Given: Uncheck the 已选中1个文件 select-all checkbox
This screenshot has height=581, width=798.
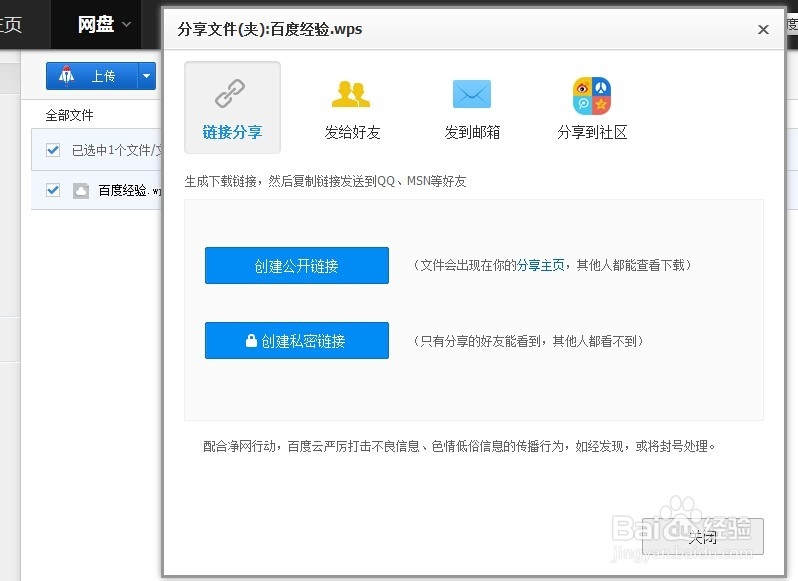Looking at the screenshot, I should [x=53, y=150].
